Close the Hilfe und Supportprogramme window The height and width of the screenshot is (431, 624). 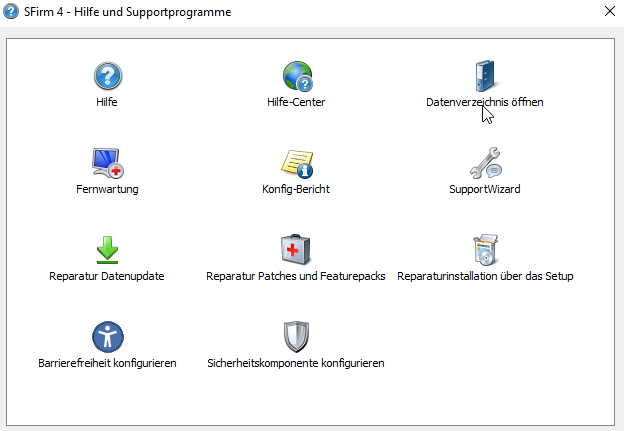[x=609, y=12]
